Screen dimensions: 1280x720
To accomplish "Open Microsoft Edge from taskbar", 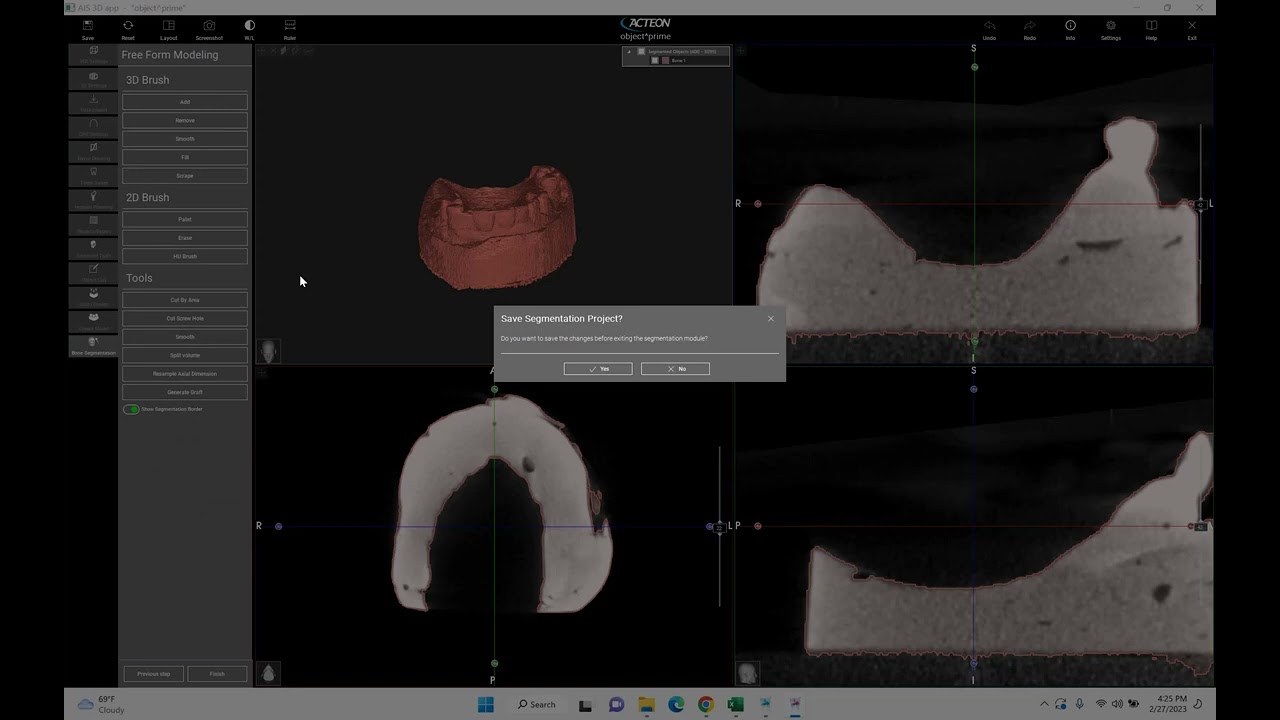I will tap(676, 704).
